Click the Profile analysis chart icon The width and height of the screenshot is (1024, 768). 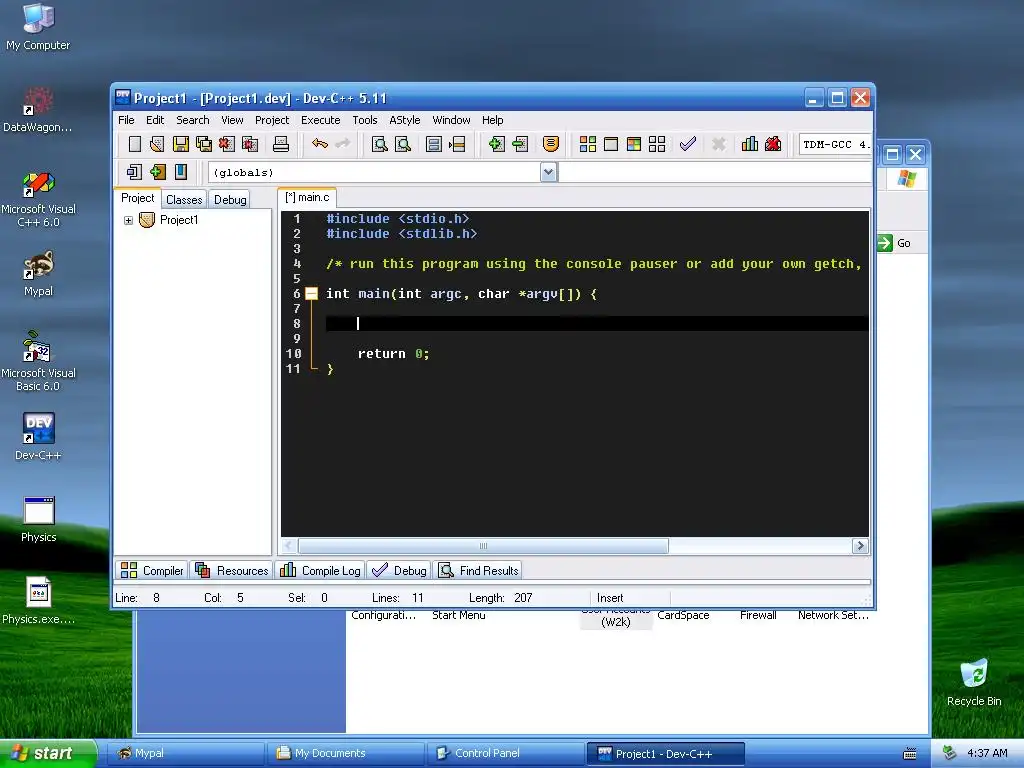(750, 144)
